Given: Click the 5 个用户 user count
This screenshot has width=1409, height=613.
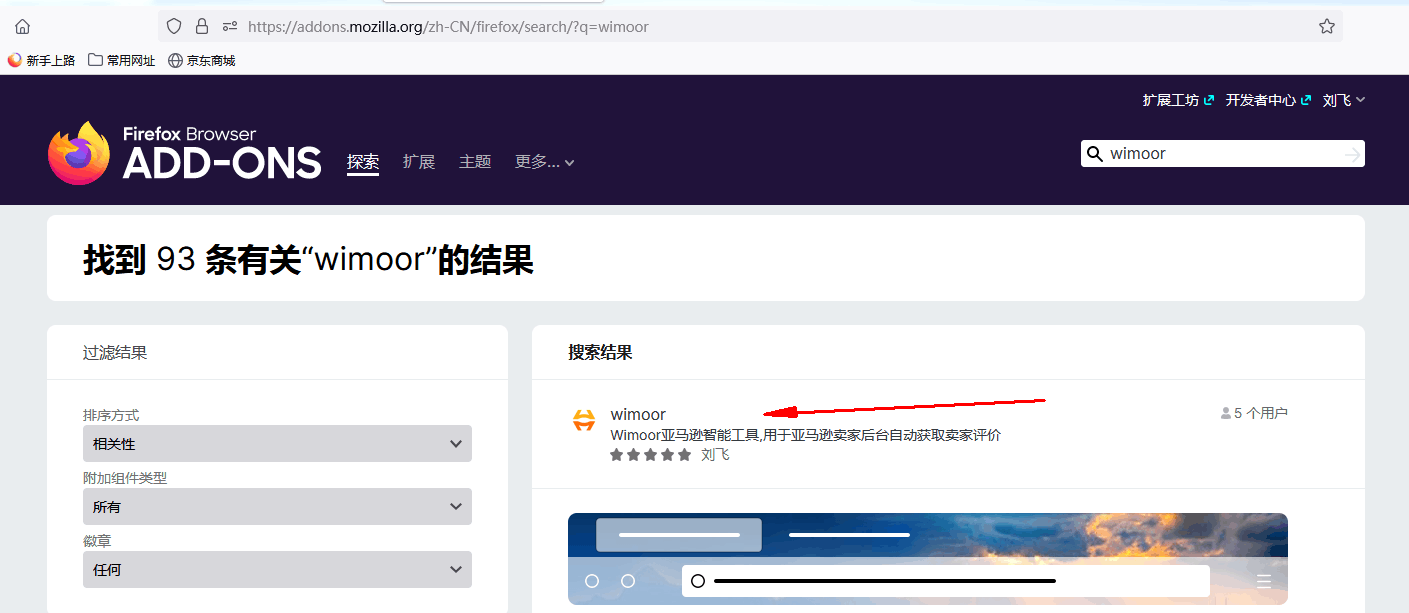Looking at the screenshot, I should tap(1254, 413).
